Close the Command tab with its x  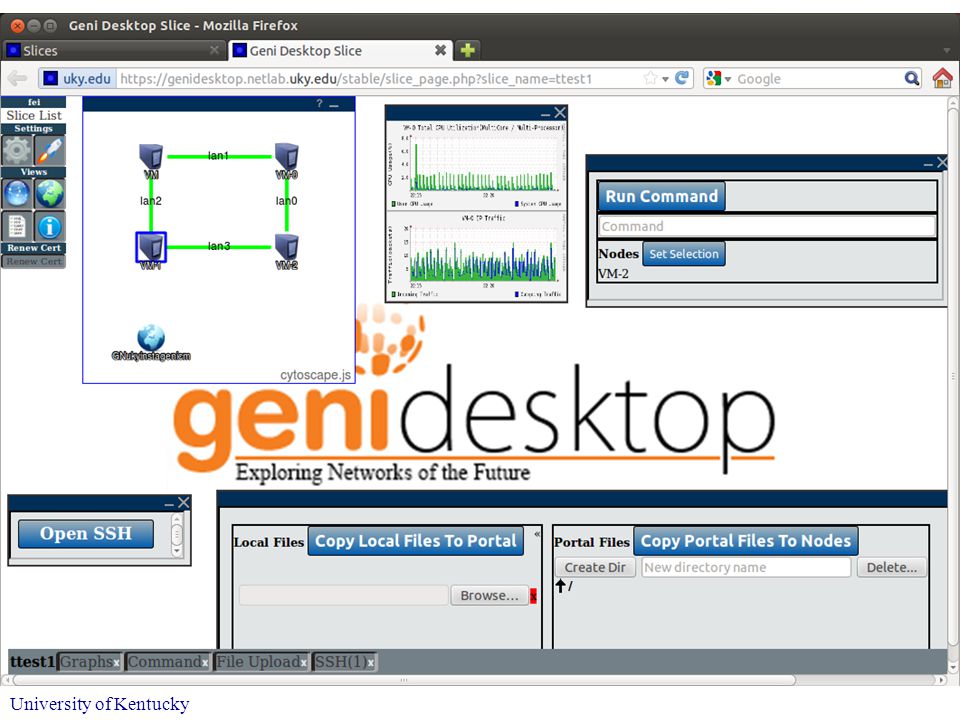[x=205, y=663]
